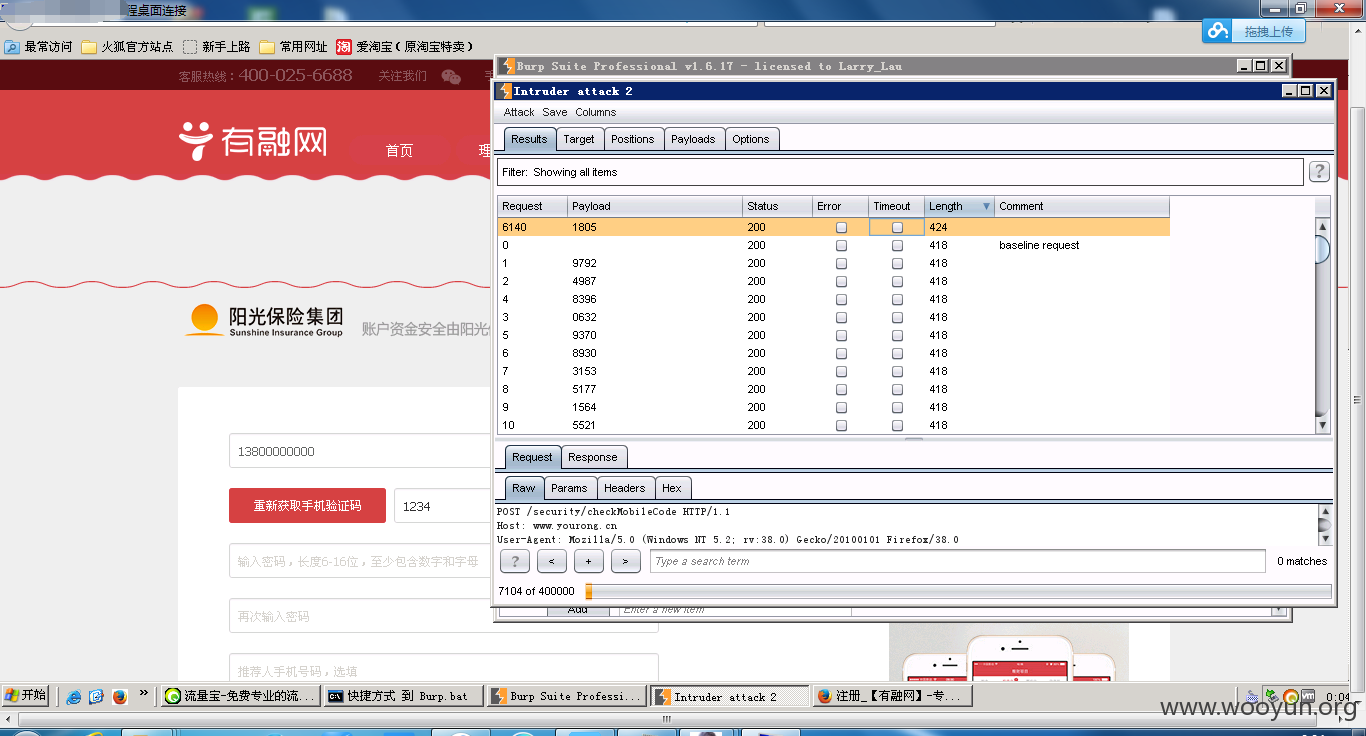Viewport: 1366px width, 736px height.
Task: Launch Internet Explorer from quick launch
Action: [x=73, y=696]
